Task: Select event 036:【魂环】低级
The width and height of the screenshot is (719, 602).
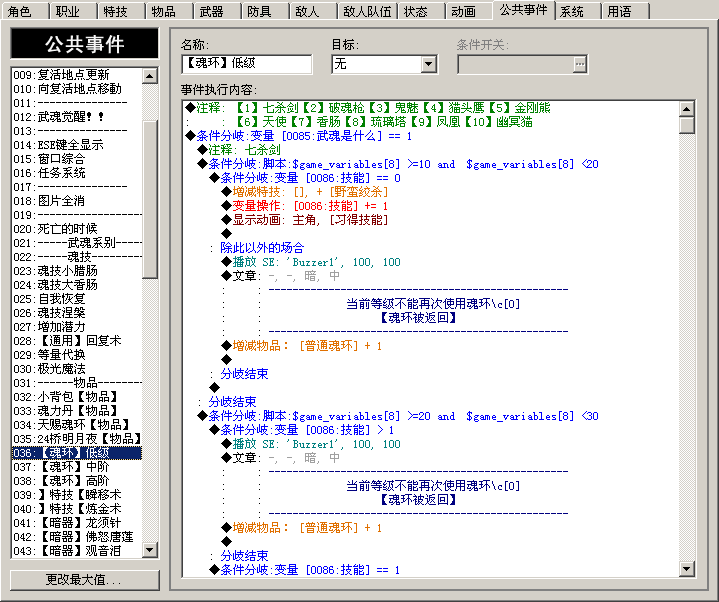Action: click(x=77, y=453)
